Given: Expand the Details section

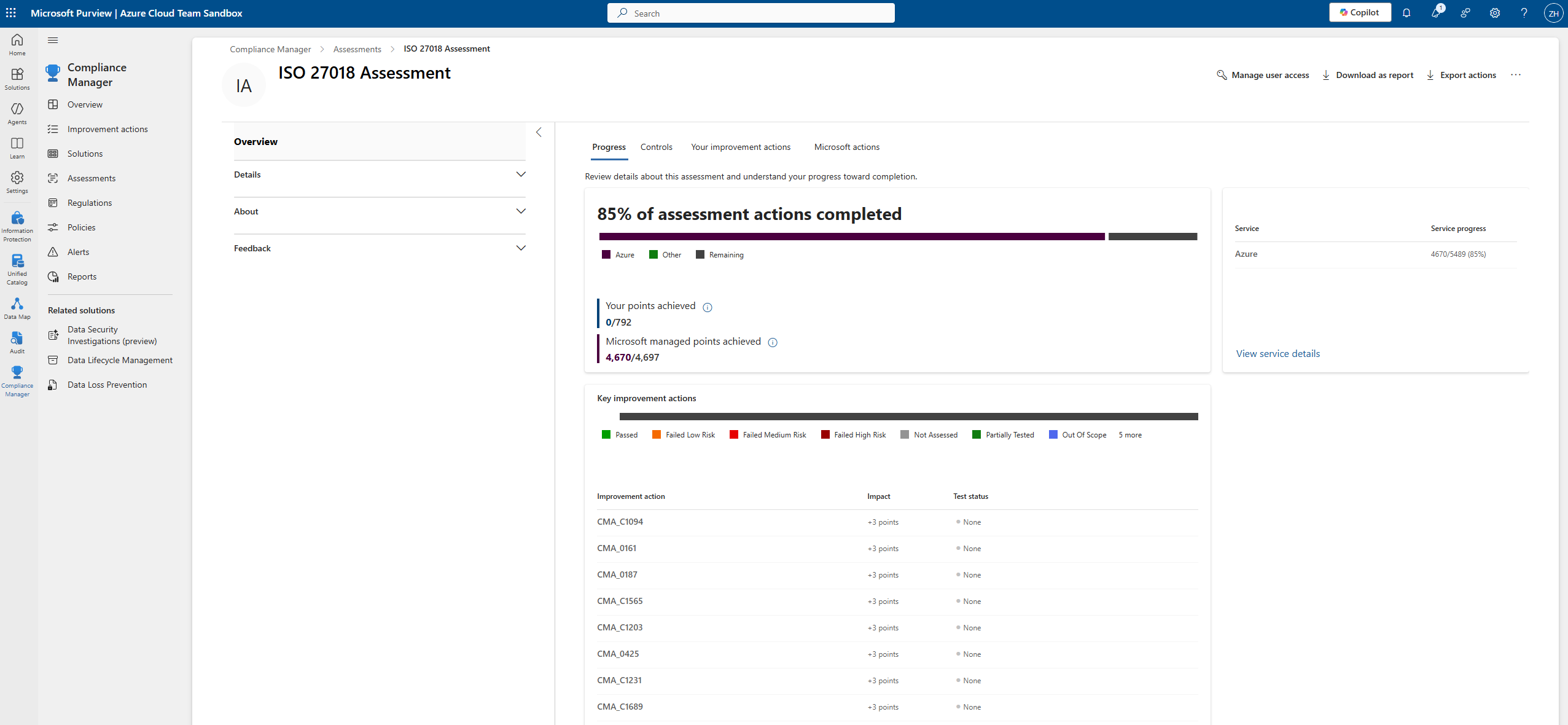Looking at the screenshot, I should tap(521, 174).
